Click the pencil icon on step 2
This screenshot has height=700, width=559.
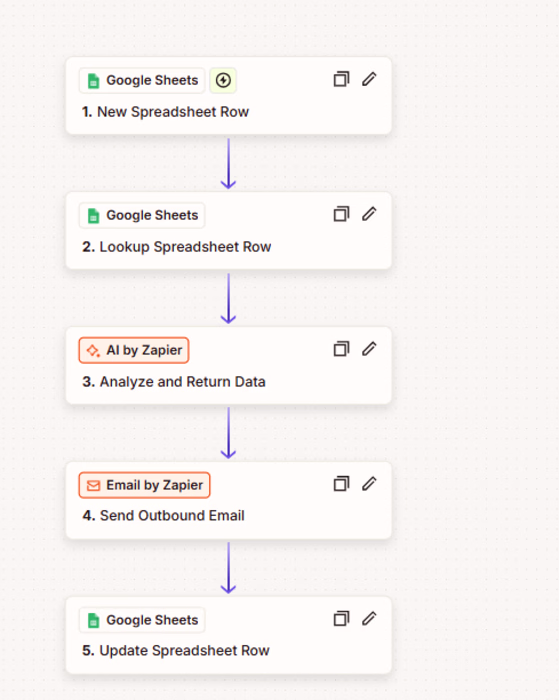point(369,214)
